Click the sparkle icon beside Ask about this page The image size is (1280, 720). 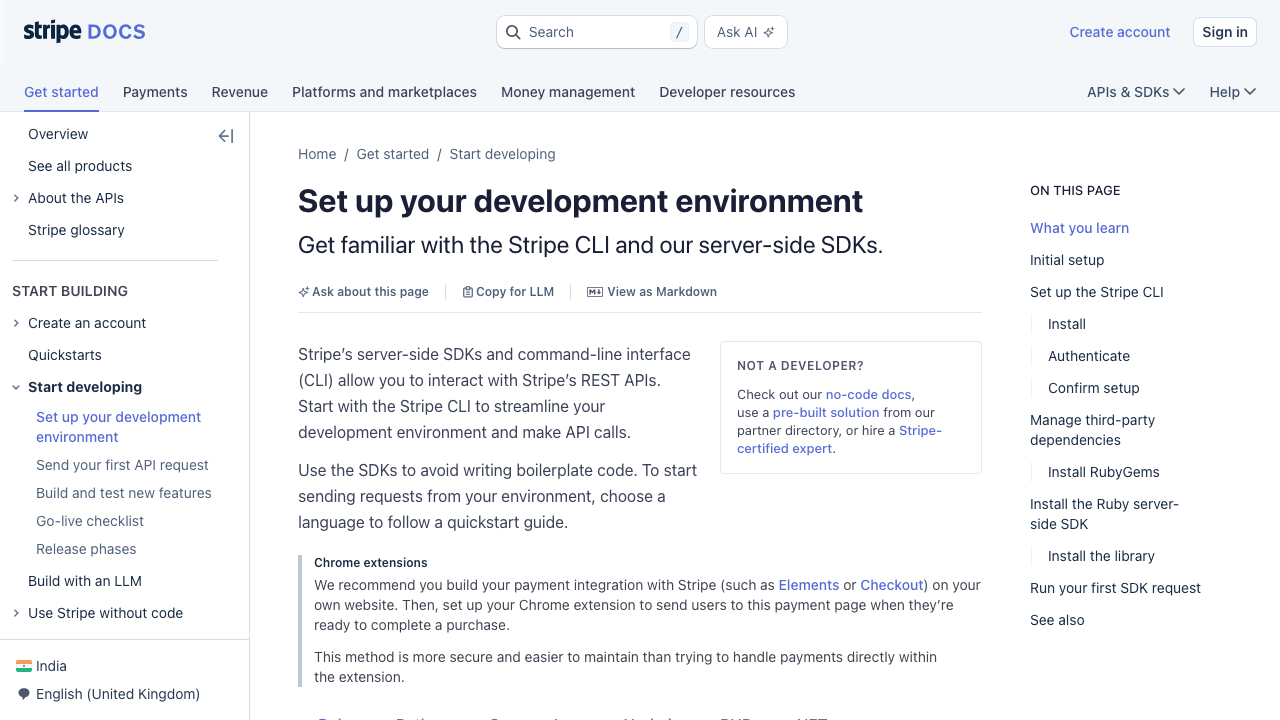[304, 292]
